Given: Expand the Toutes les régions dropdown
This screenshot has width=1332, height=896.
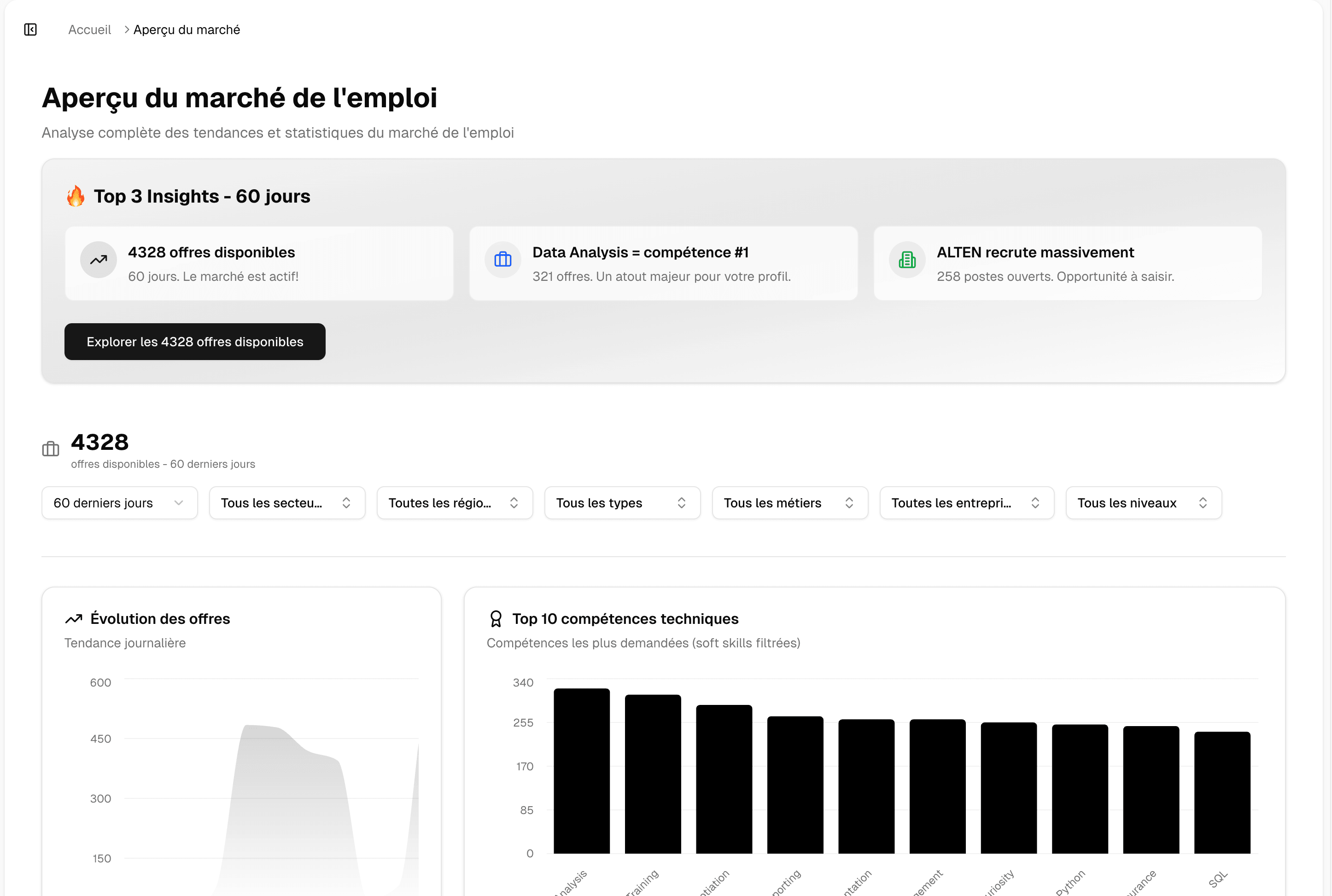Looking at the screenshot, I should 454,503.
